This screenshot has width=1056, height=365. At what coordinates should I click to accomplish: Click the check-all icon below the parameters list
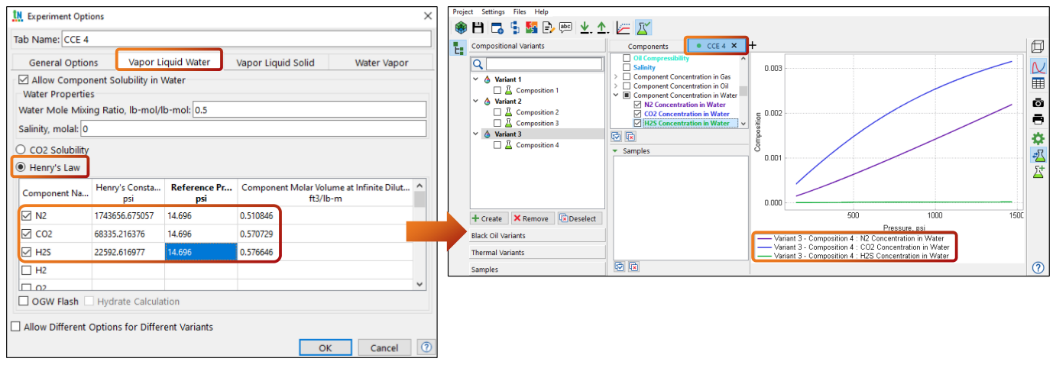616,136
